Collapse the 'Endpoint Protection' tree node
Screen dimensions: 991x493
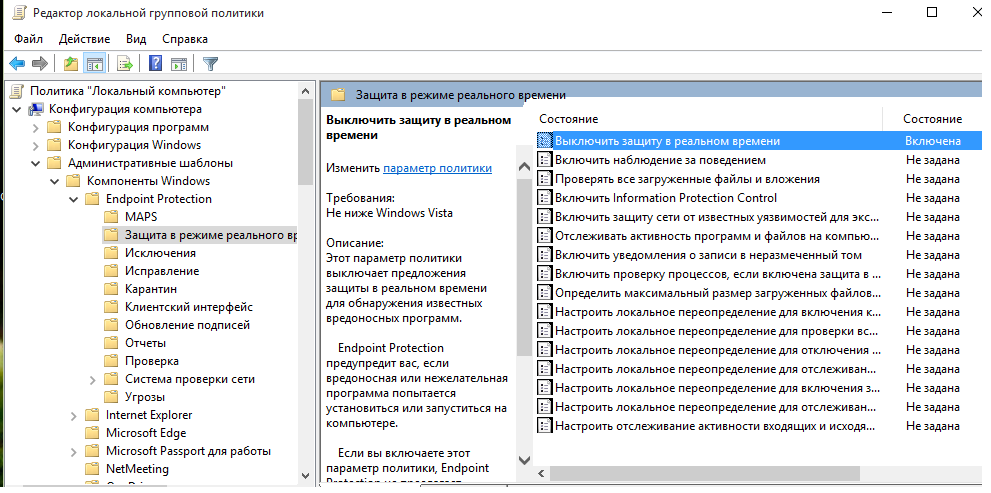coord(73,199)
